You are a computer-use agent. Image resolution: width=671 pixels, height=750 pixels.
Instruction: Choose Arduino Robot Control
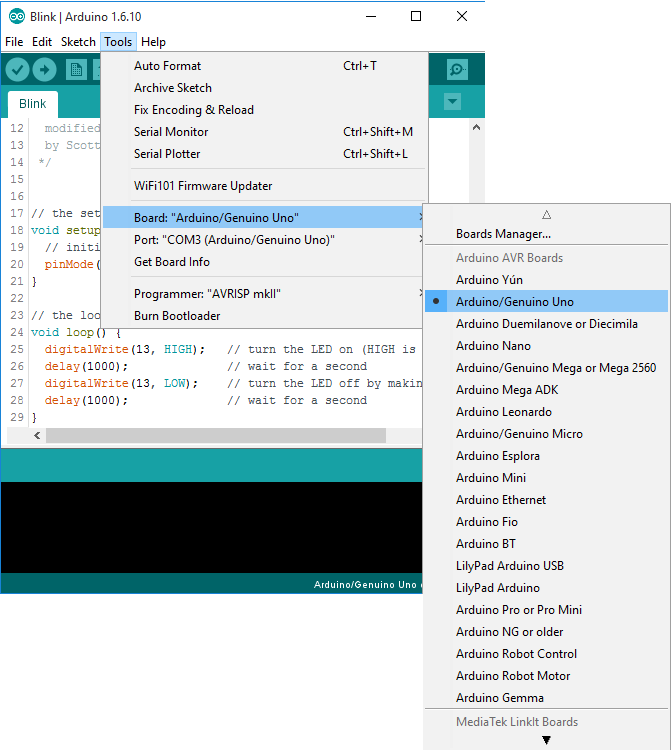pyautogui.click(x=546, y=654)
